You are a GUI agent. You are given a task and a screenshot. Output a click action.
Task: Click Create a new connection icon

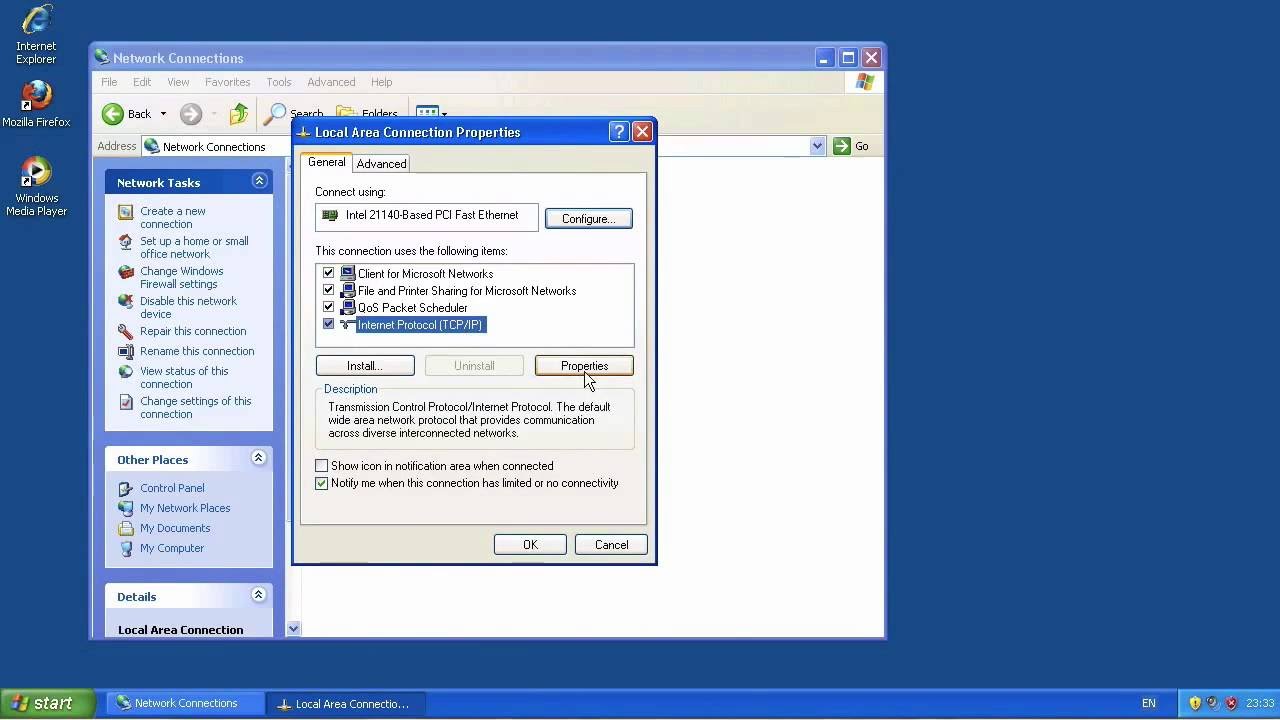point(125,212)
